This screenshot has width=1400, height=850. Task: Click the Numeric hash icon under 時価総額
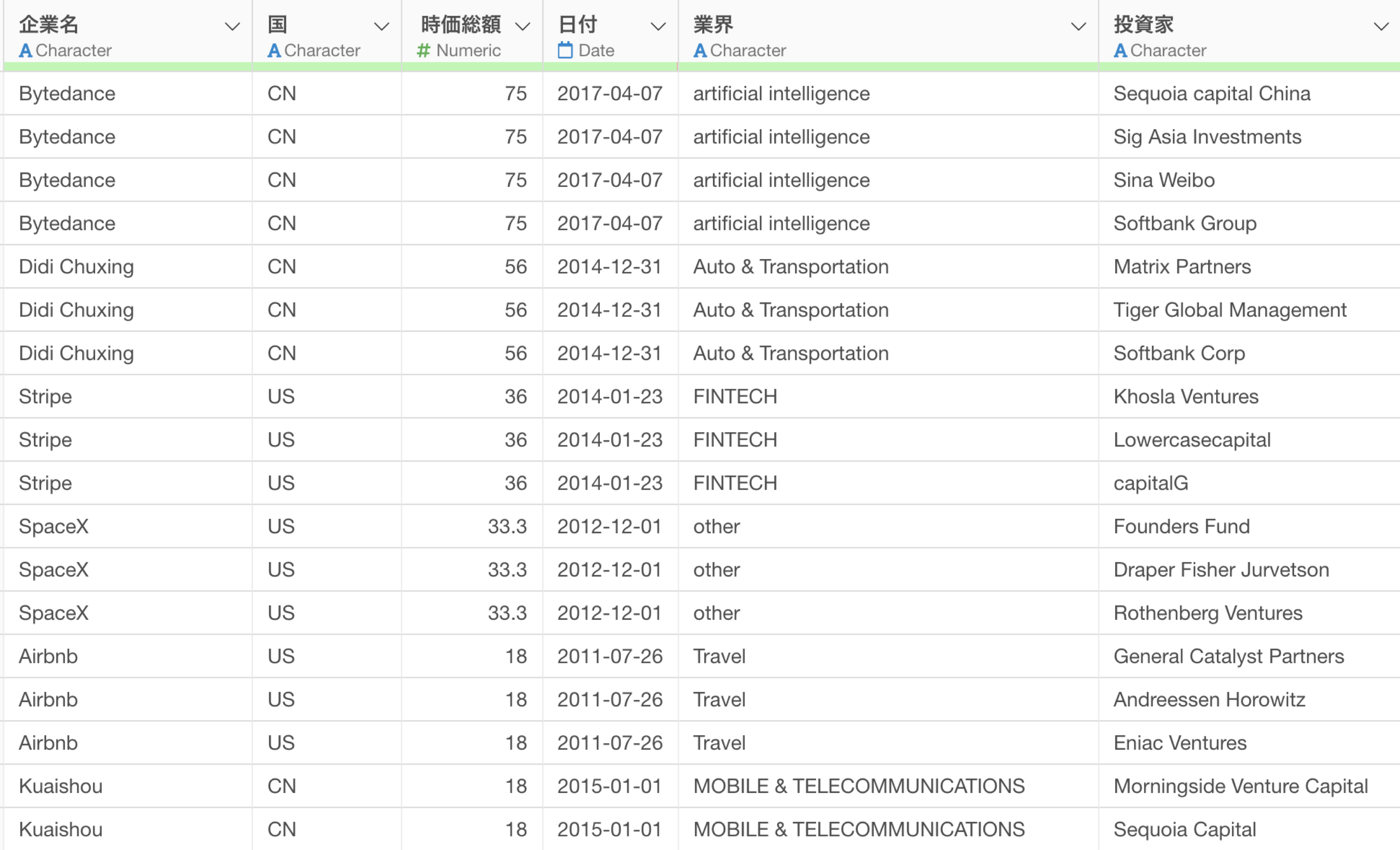click(423, 51)
